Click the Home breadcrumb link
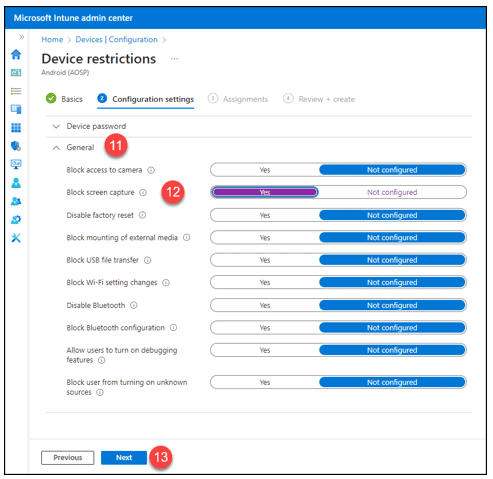This screenshot has width=493, height=479. click(52, 39)
